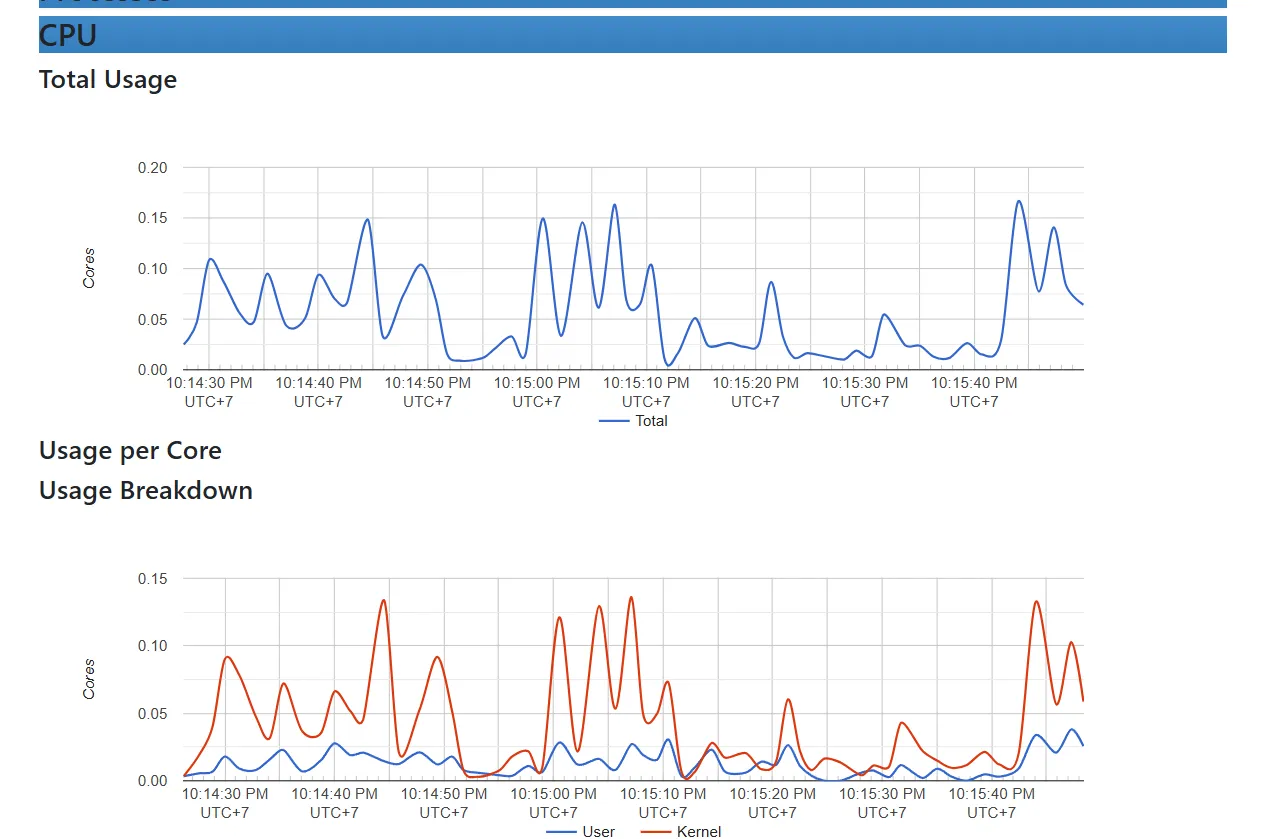The width and height of the screenshot is (1272, 839).
Task: Click the 0.00 y-axis label on Total Usage
Action: point(152,370)
